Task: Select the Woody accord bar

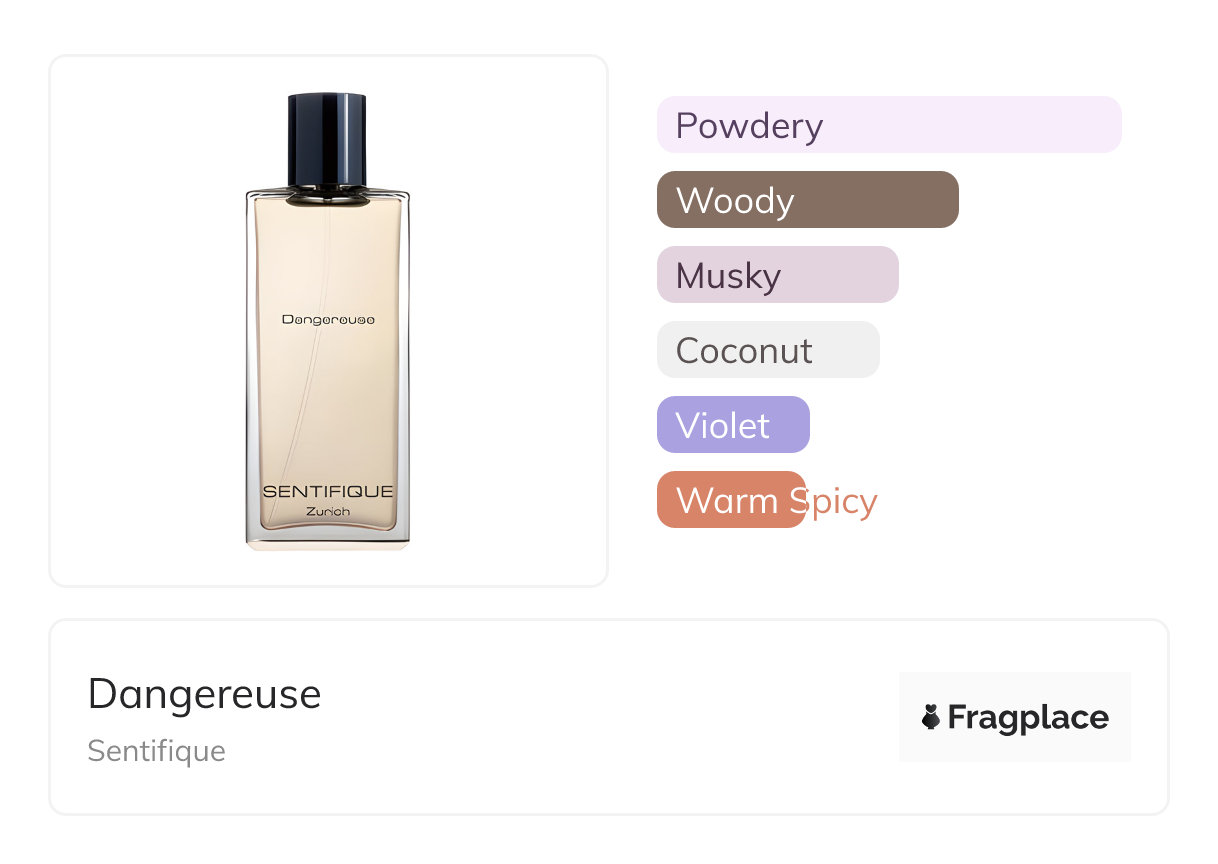Action: click(x=808, y=200)
